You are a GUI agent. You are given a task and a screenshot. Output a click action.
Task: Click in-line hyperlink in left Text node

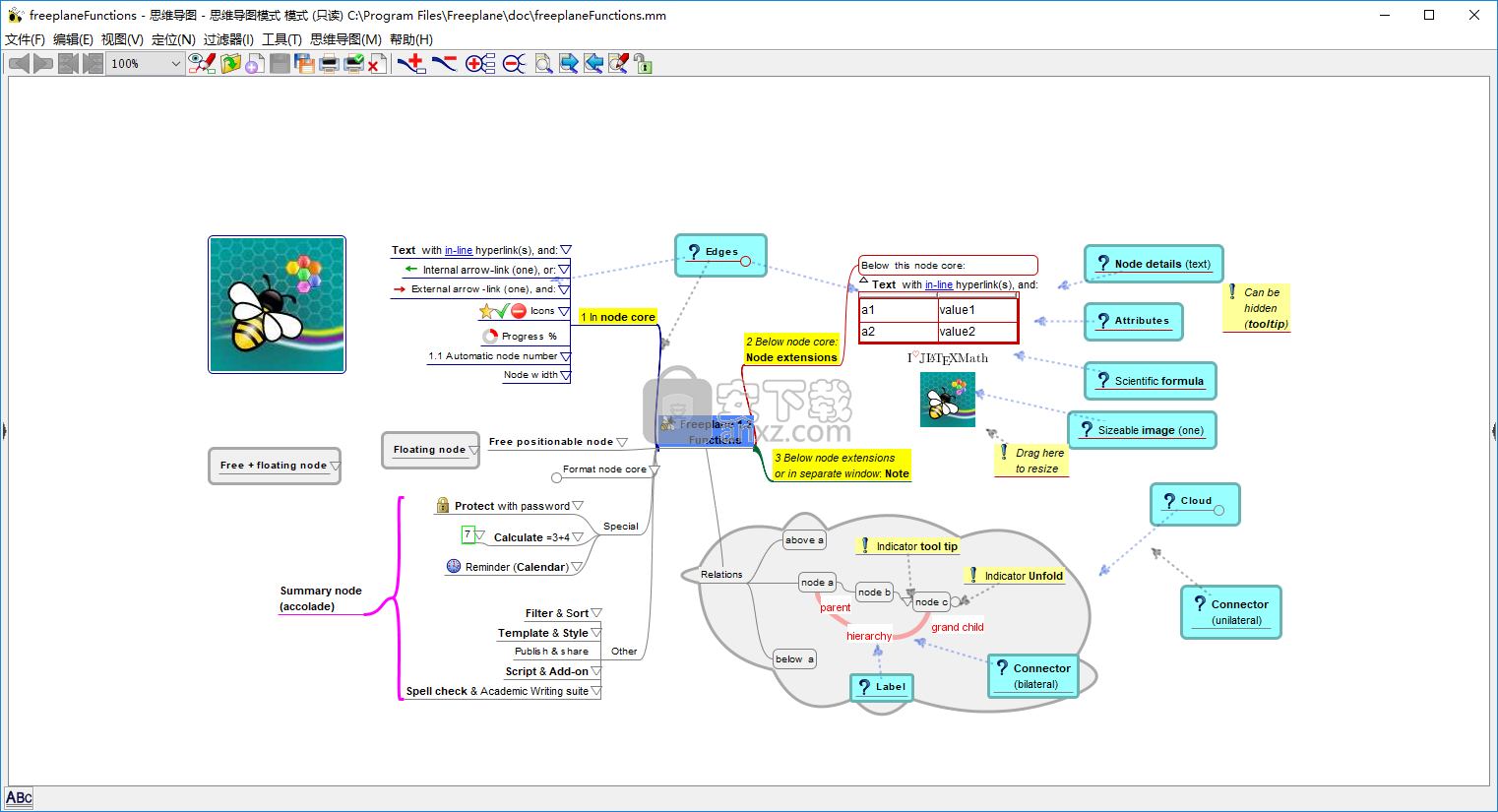459,251
